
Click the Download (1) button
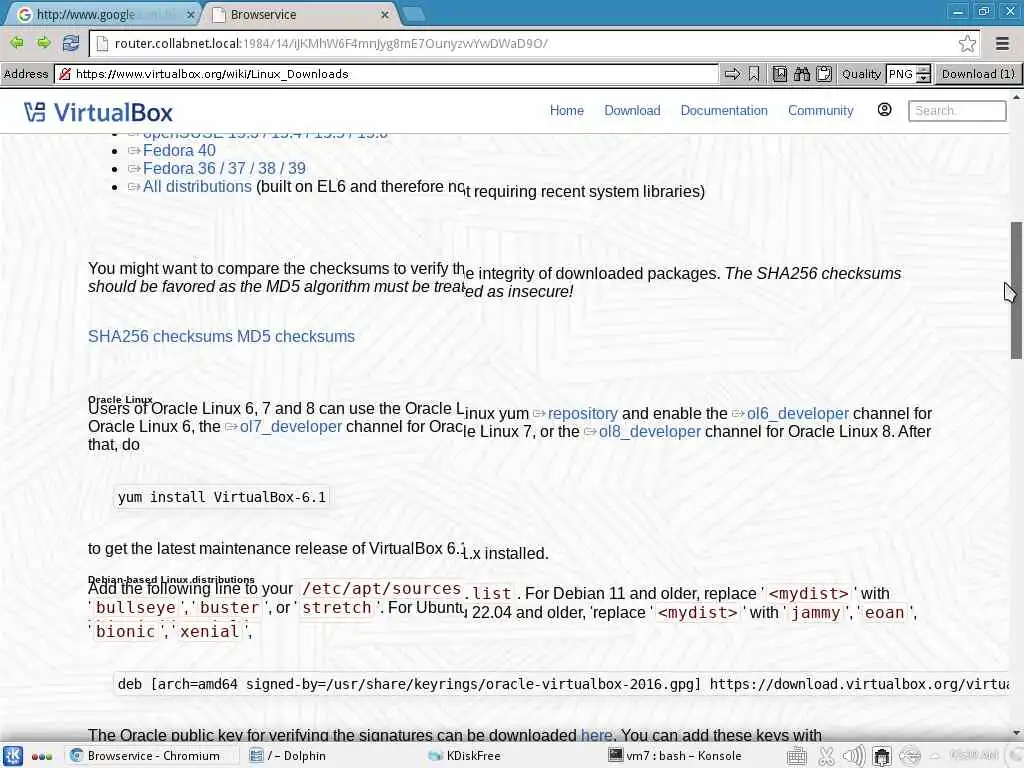click(x=978, y=74)
